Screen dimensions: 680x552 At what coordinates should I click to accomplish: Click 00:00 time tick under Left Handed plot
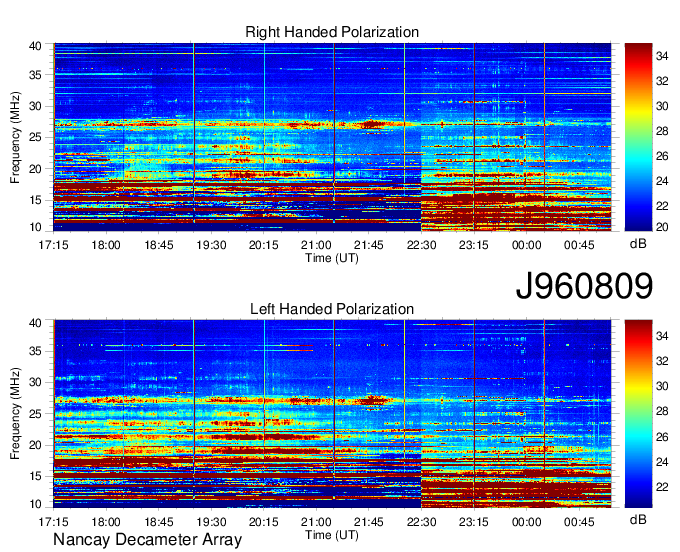point(526,522)
